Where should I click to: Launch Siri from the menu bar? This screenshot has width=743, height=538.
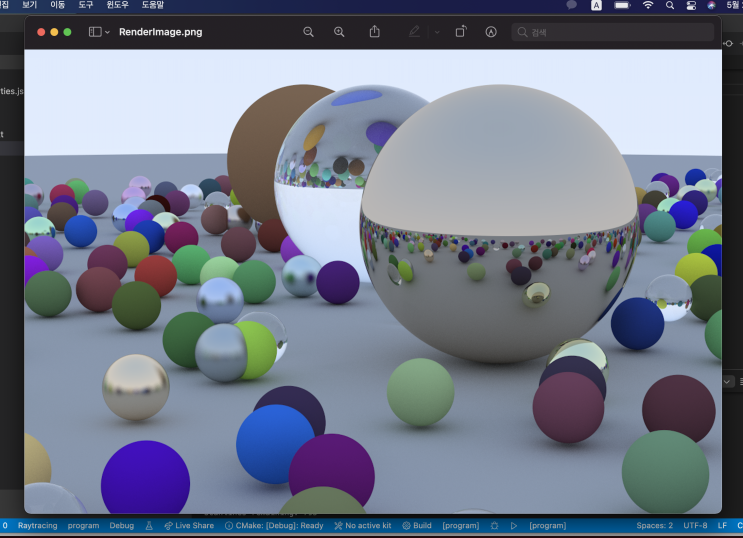click(x=712, y=5)
